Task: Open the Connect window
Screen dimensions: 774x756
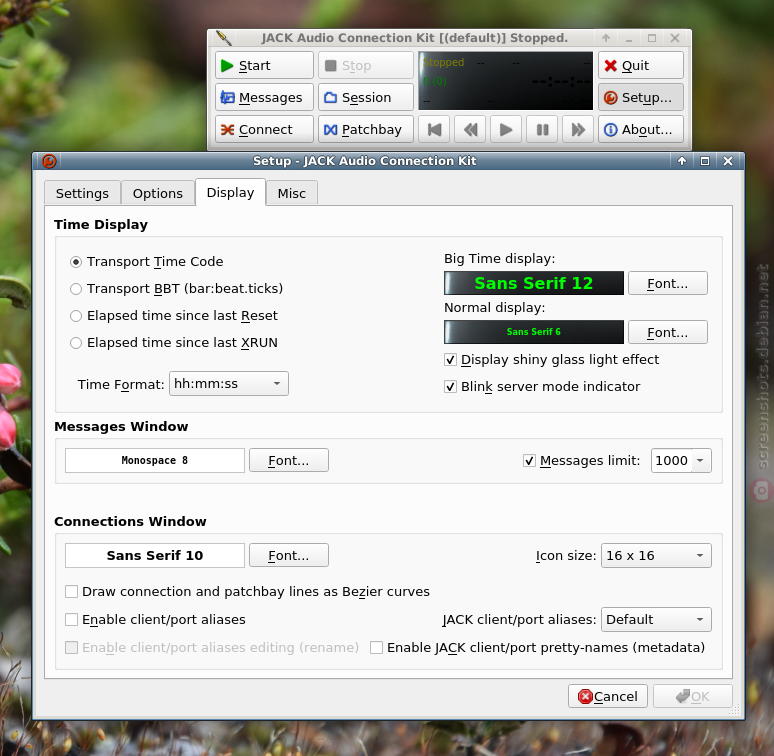Action: pyautogui.click(x=264, y=129)
